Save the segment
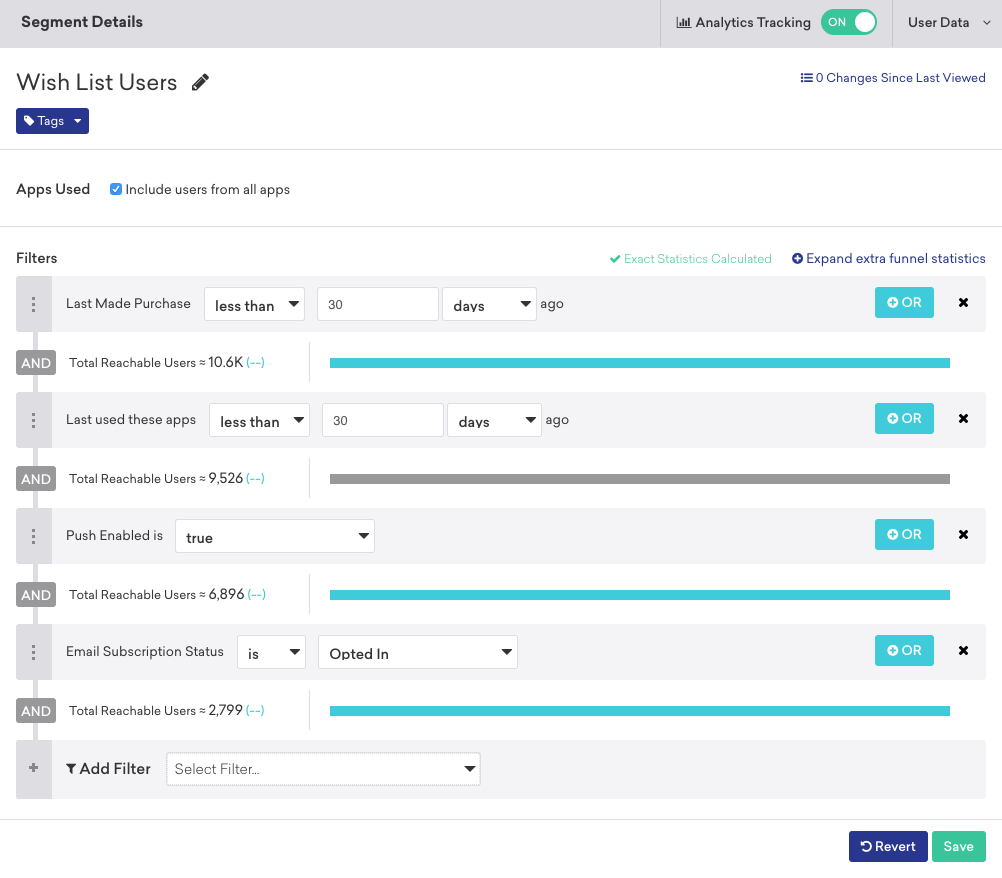Screen dimensions: 1002x878 pyautogui.click(x=959, y=847)
